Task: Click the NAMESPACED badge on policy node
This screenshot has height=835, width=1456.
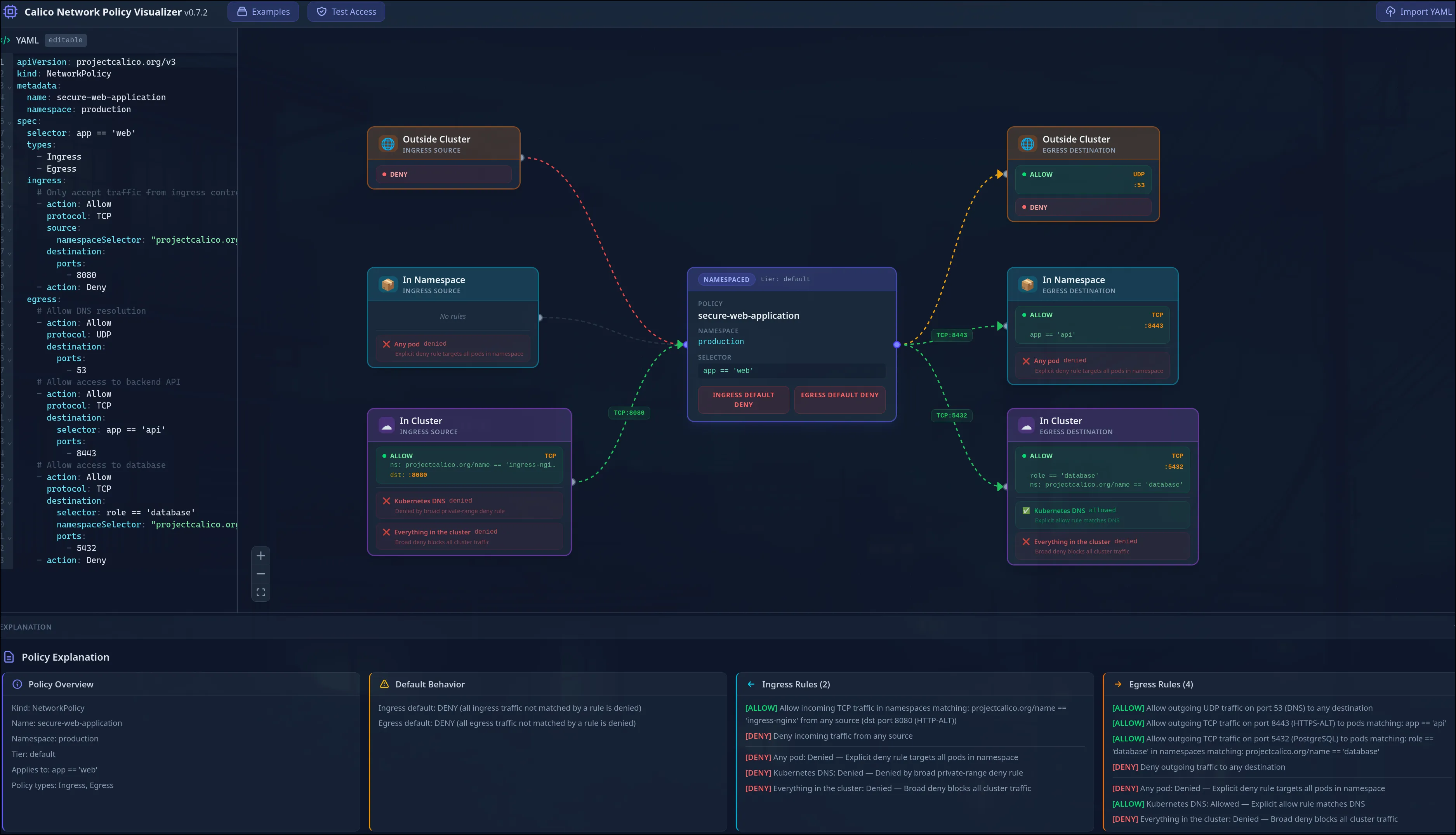Action: tap(726, 280)
